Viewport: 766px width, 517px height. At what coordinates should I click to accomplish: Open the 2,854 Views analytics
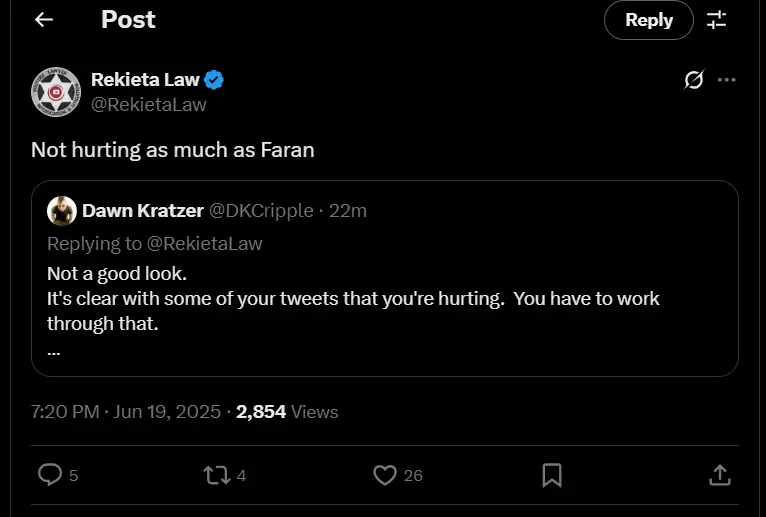click(x=287, y=411)
